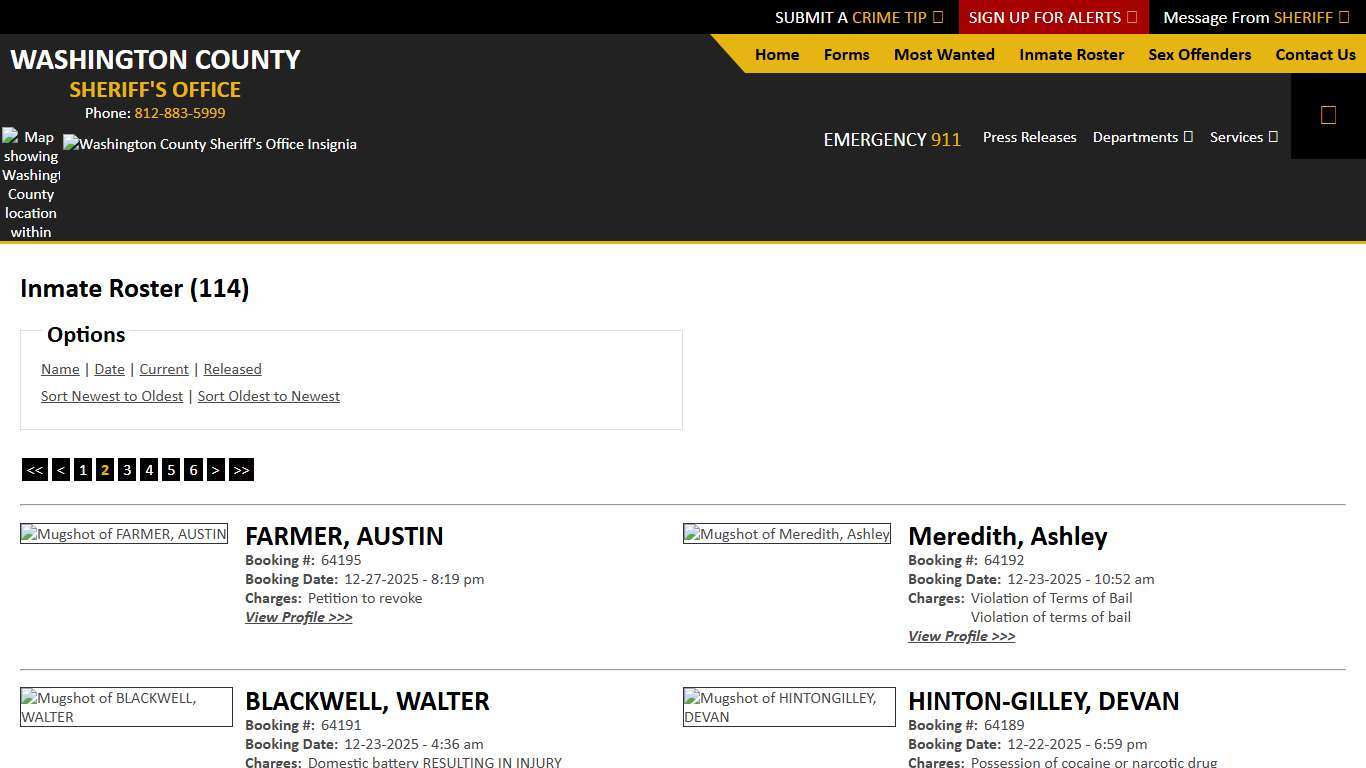
Task: Open the mugshot thumbnail for Meredith, Ashley
Action: tap(786, 533)
